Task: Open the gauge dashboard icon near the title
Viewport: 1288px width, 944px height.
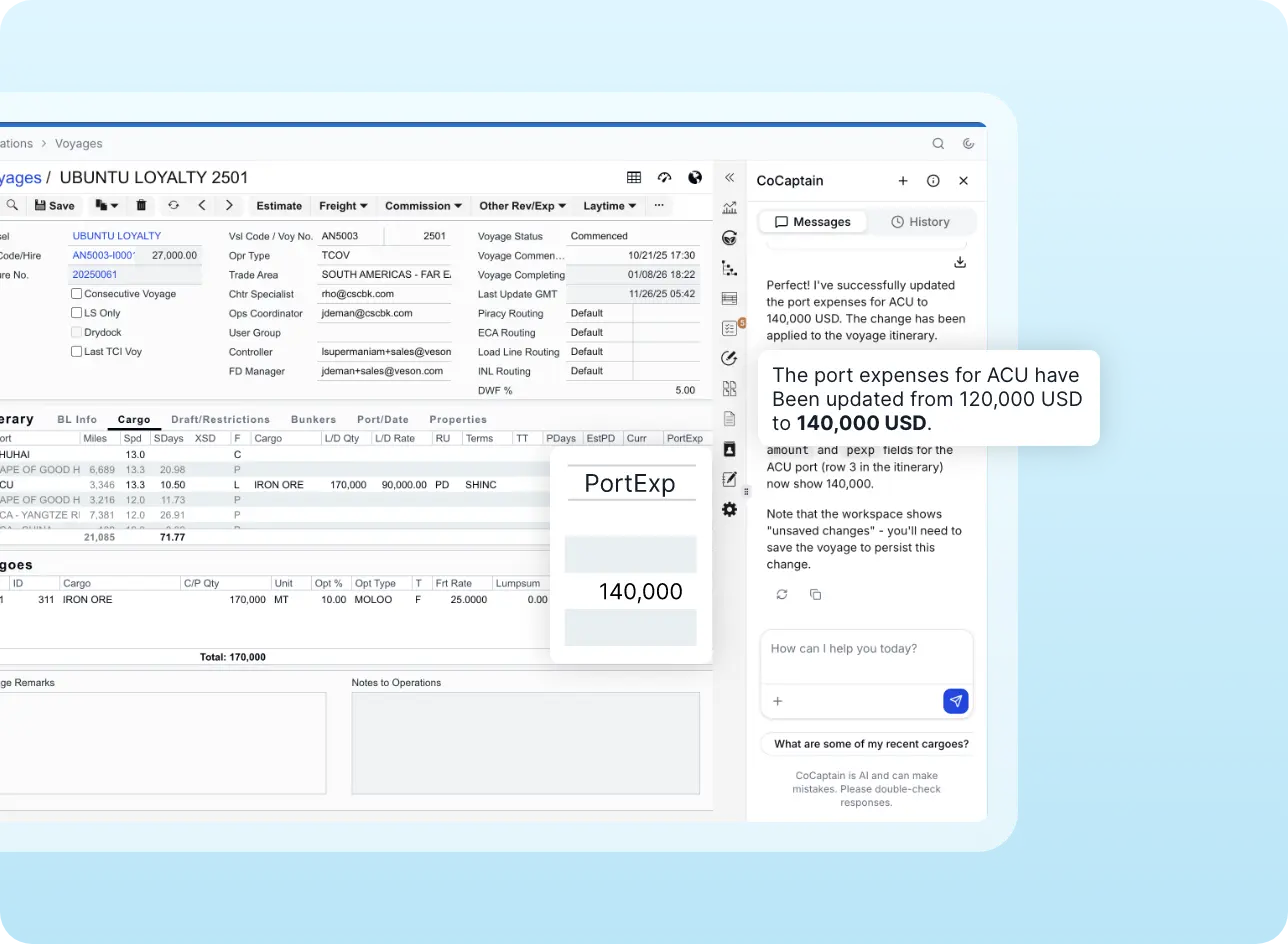Action: [x=665, y=177]
